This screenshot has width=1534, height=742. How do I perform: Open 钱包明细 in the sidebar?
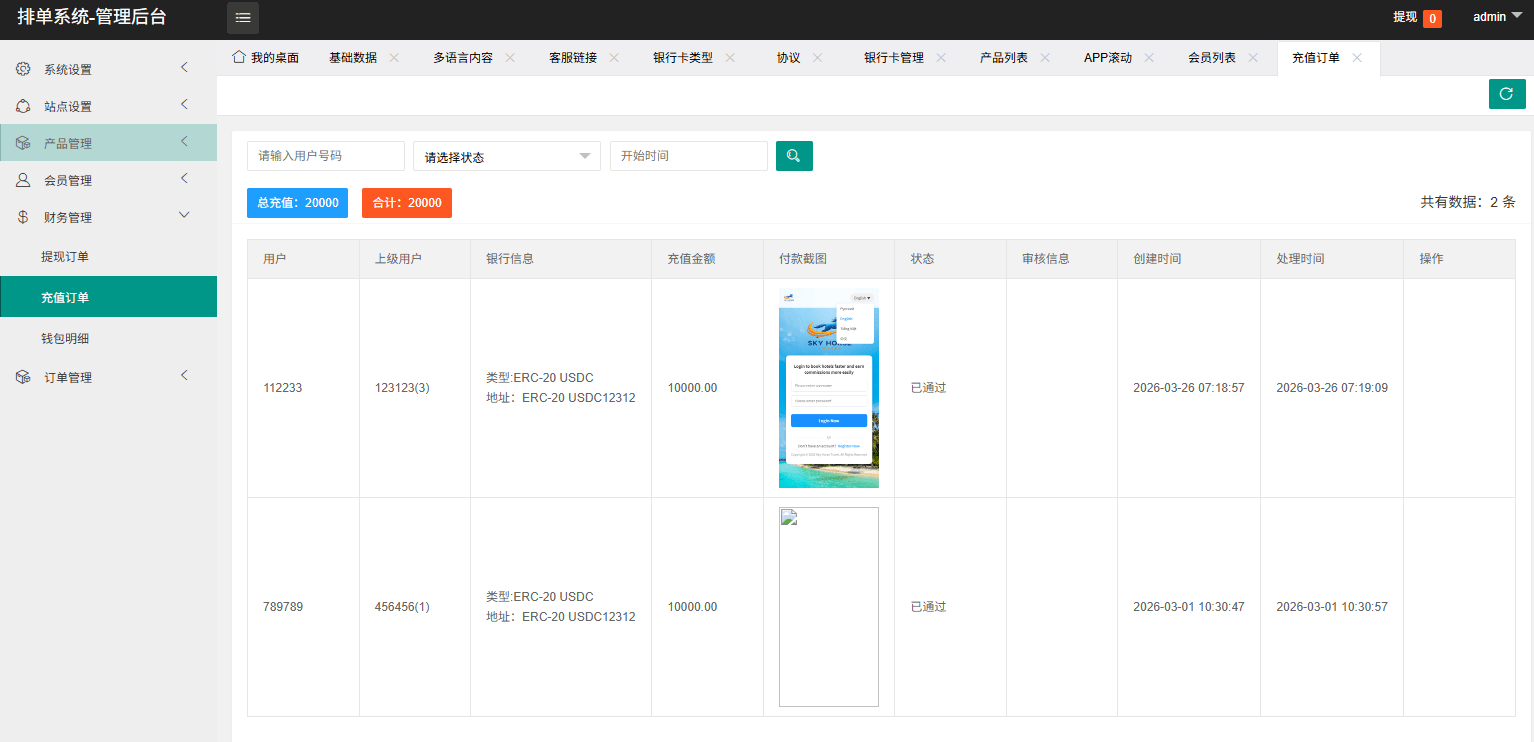[x=65, y=339]
